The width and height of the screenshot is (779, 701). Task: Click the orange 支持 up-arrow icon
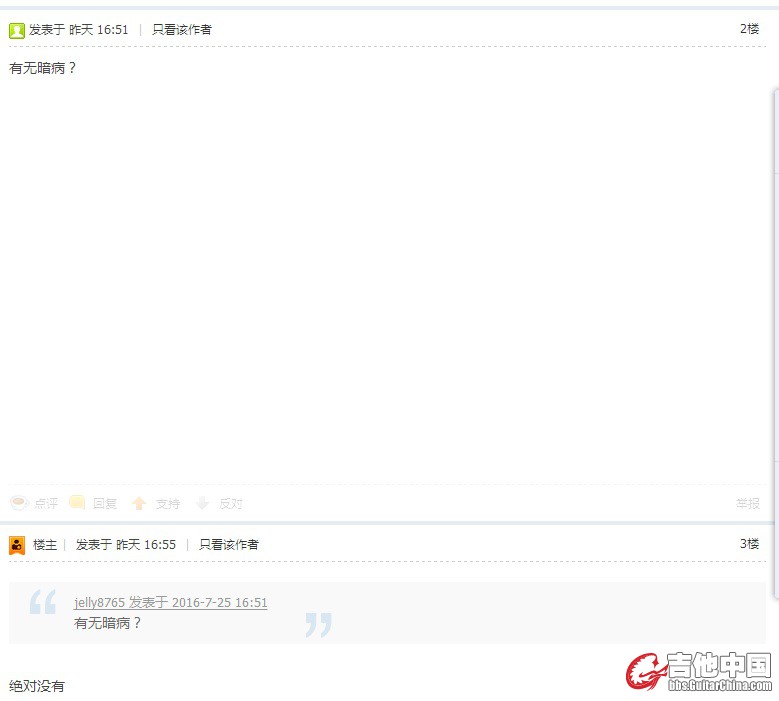coord(139,503)
